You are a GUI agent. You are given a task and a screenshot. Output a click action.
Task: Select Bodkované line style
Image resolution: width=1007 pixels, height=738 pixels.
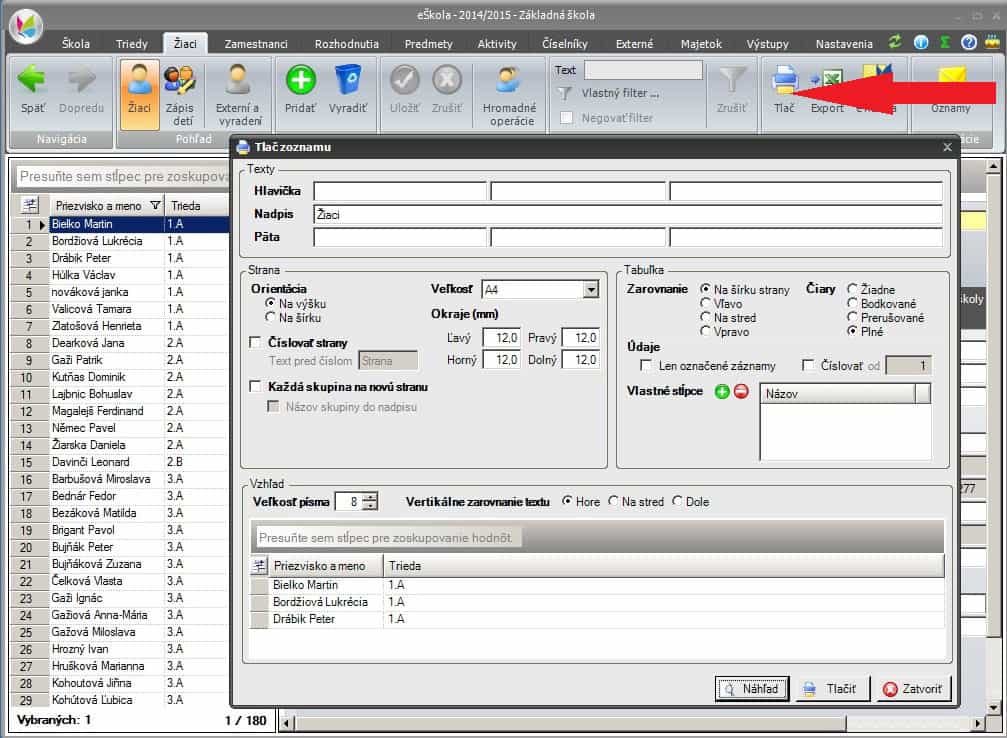pos(852,303)
